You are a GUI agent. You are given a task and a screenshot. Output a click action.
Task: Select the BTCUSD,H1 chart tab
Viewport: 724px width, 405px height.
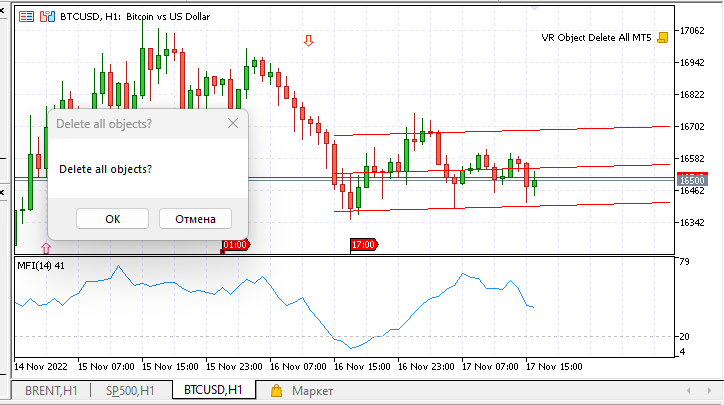tap(212, 390)
